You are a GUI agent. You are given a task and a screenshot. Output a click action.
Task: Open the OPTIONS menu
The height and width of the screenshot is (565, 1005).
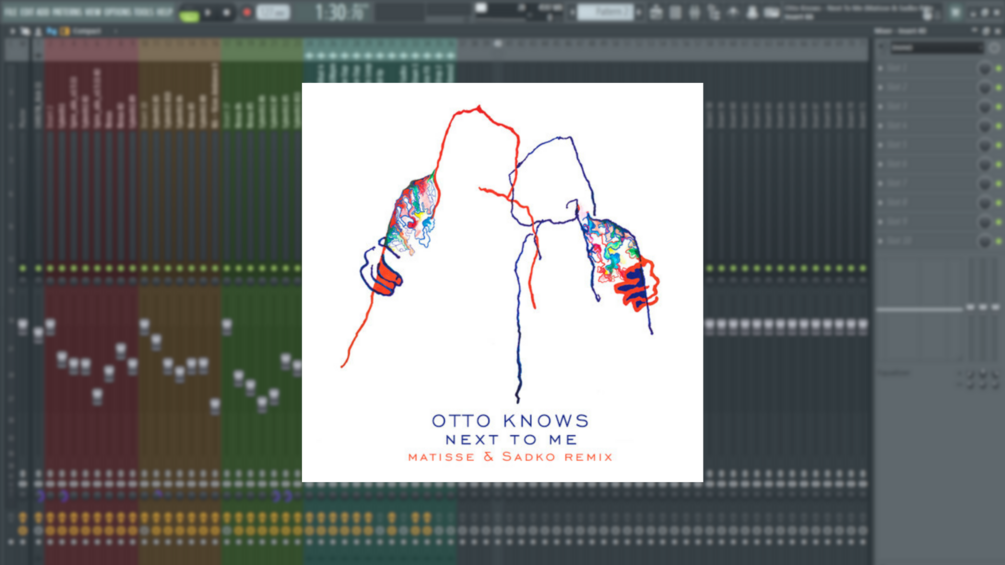119,12
